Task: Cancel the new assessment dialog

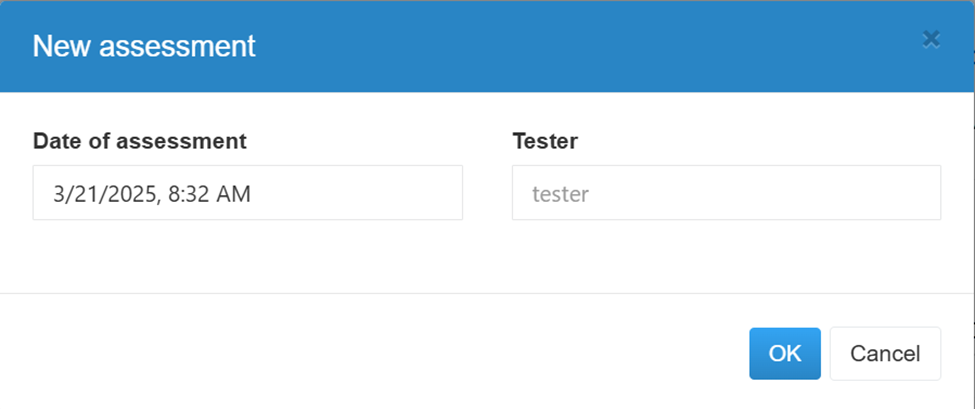Action: point(885,354)
